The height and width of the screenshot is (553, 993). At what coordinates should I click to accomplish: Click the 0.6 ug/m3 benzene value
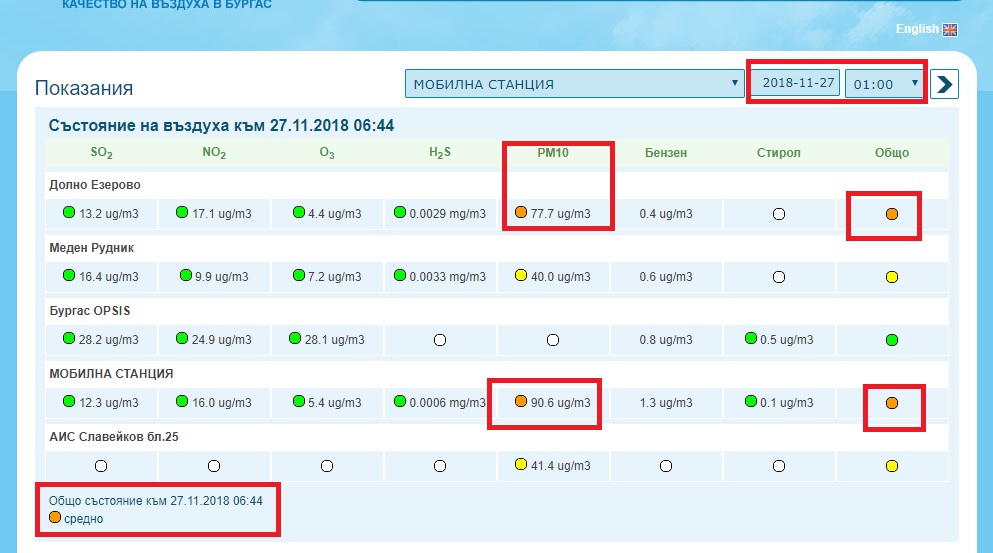click(666, 277)
